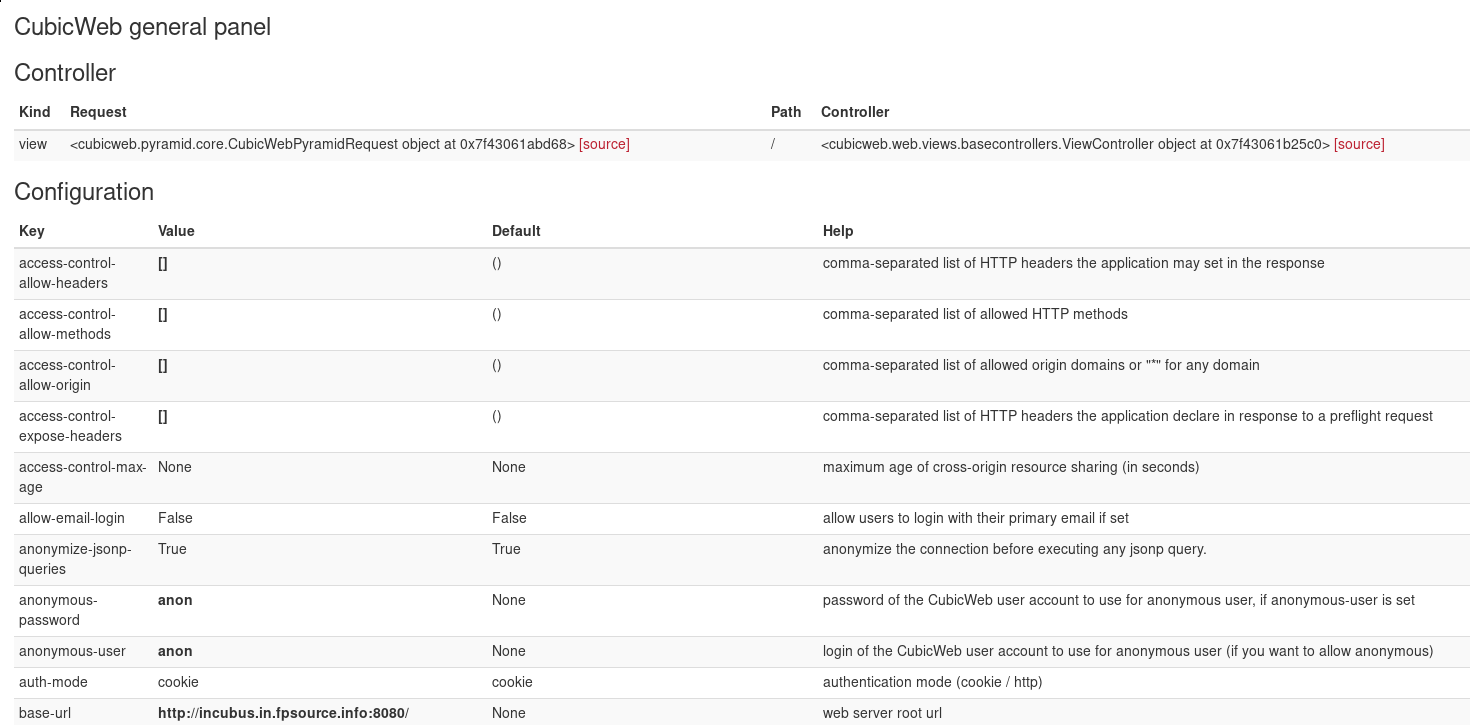Click help text about allowed HTTP methods

click(975, 314)
